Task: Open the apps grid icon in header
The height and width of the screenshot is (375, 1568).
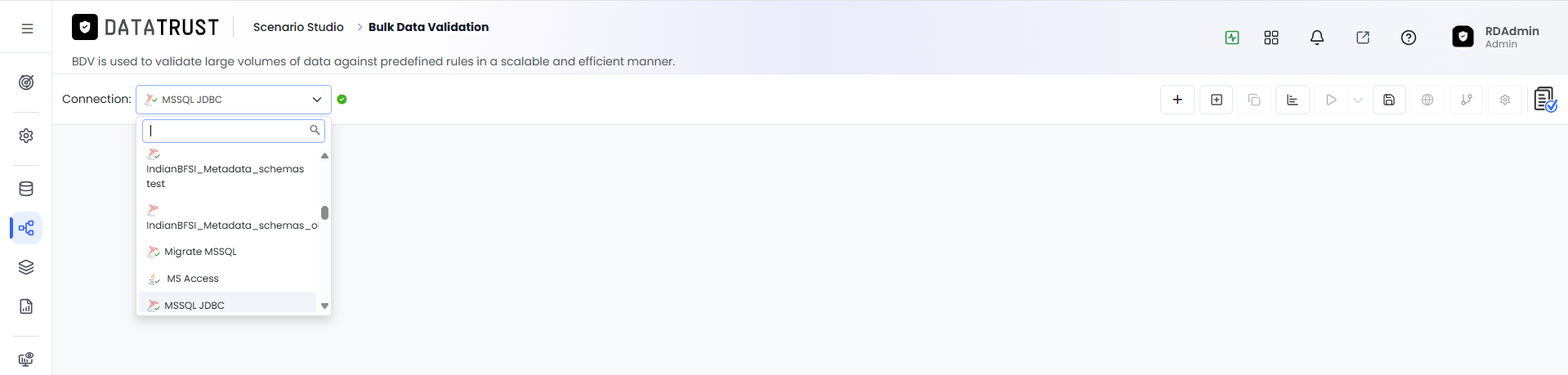Action: point(1271,38)
